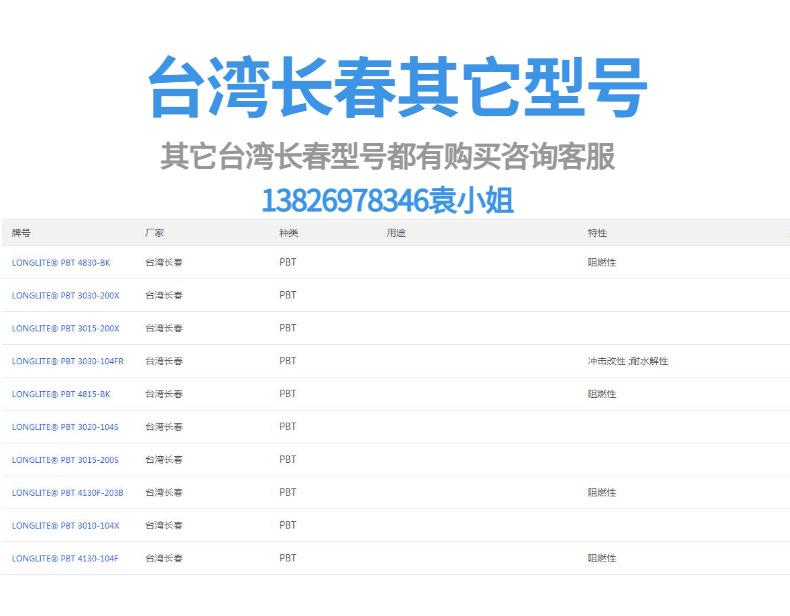Select the phone number 13826978346袁小姐 text

(x=387, y=200)
